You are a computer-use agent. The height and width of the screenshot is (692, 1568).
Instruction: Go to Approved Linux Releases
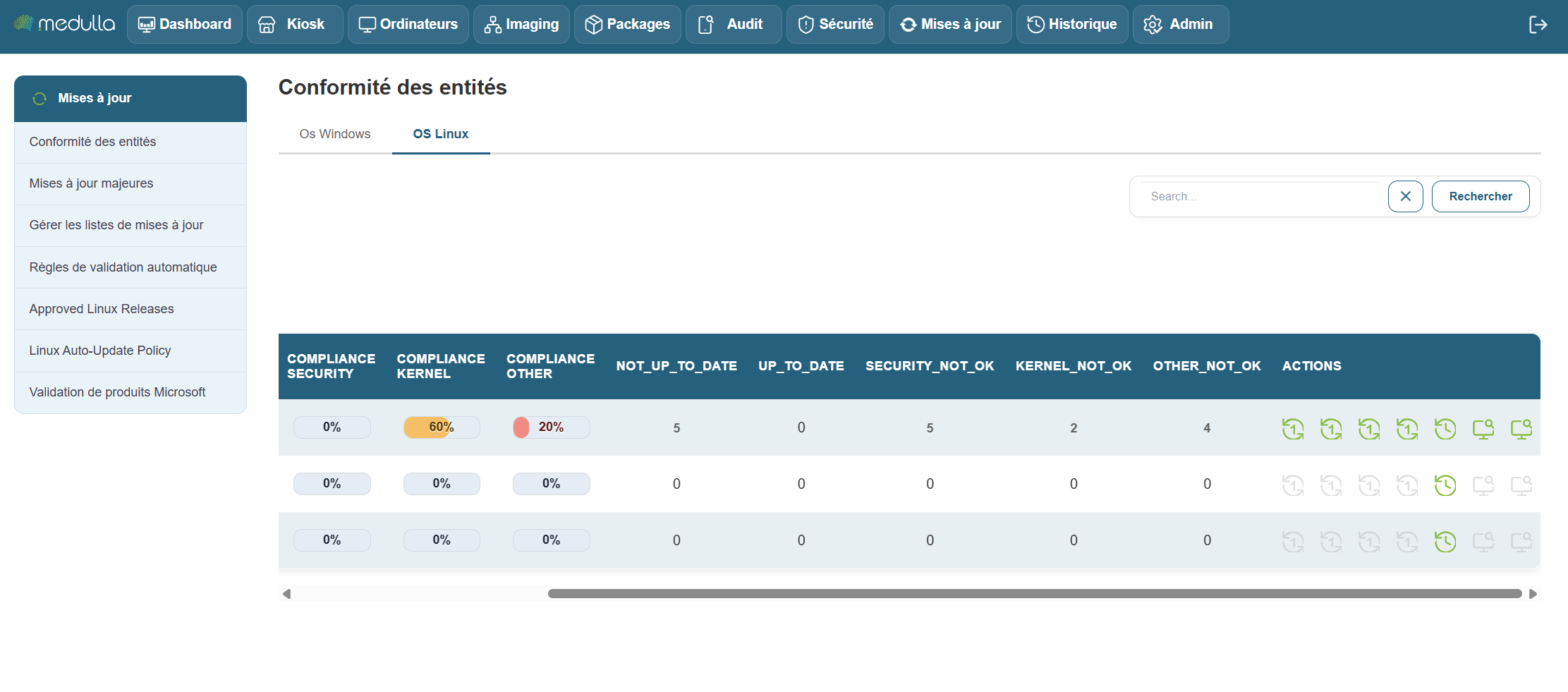pos(102,309)
